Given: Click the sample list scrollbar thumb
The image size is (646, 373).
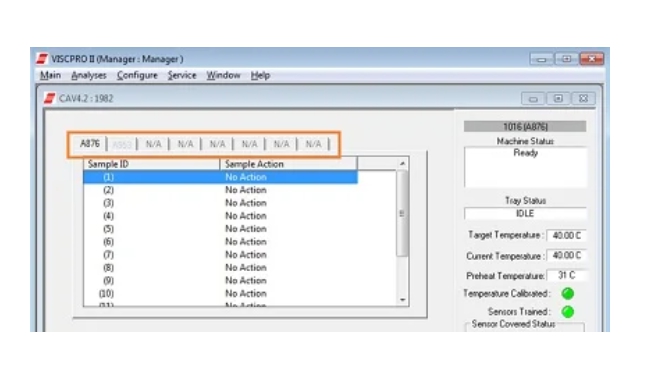Looking at the screenshot, I should [403, 213].
